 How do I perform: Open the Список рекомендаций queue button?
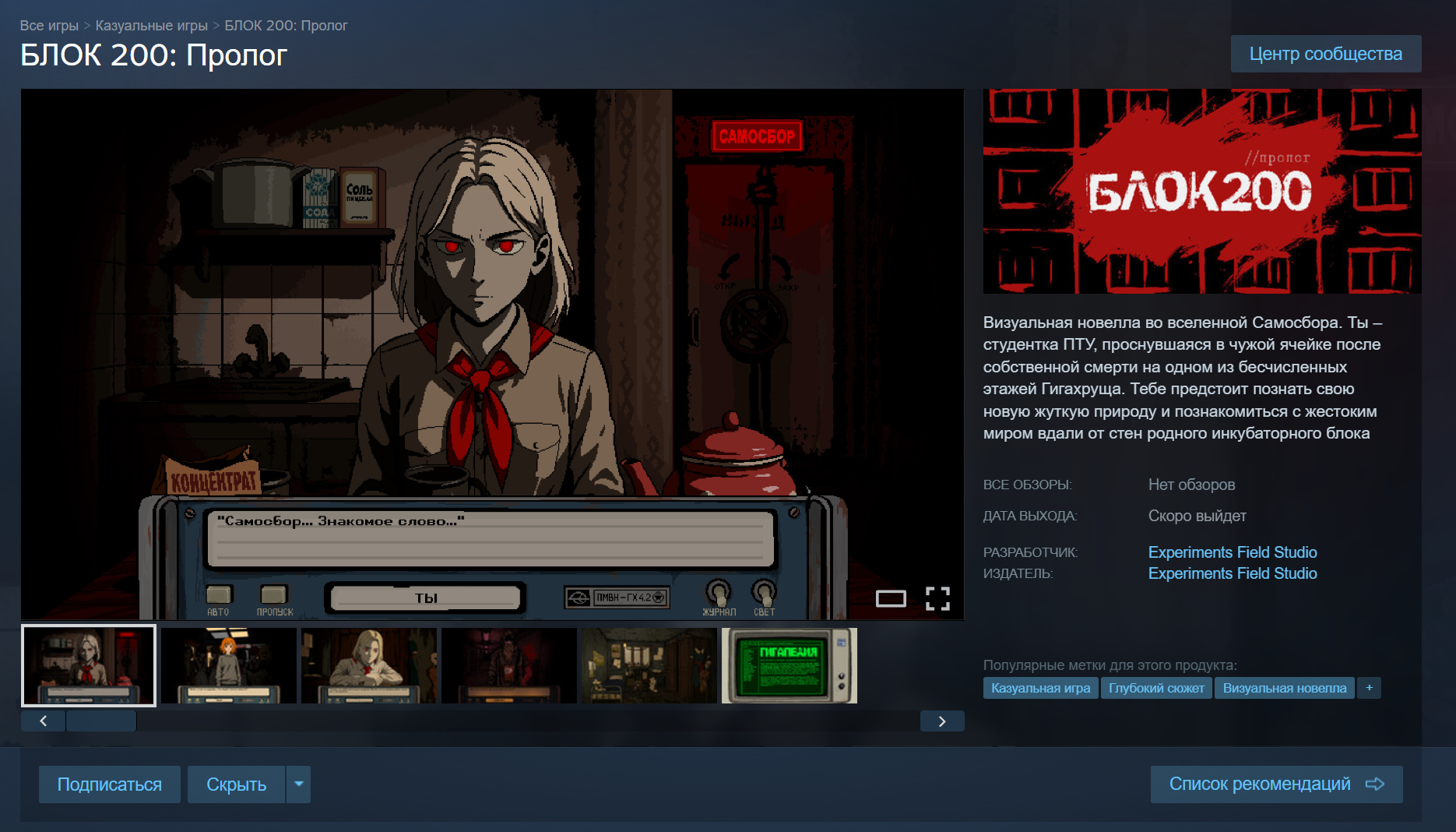tap(1277, 784)
